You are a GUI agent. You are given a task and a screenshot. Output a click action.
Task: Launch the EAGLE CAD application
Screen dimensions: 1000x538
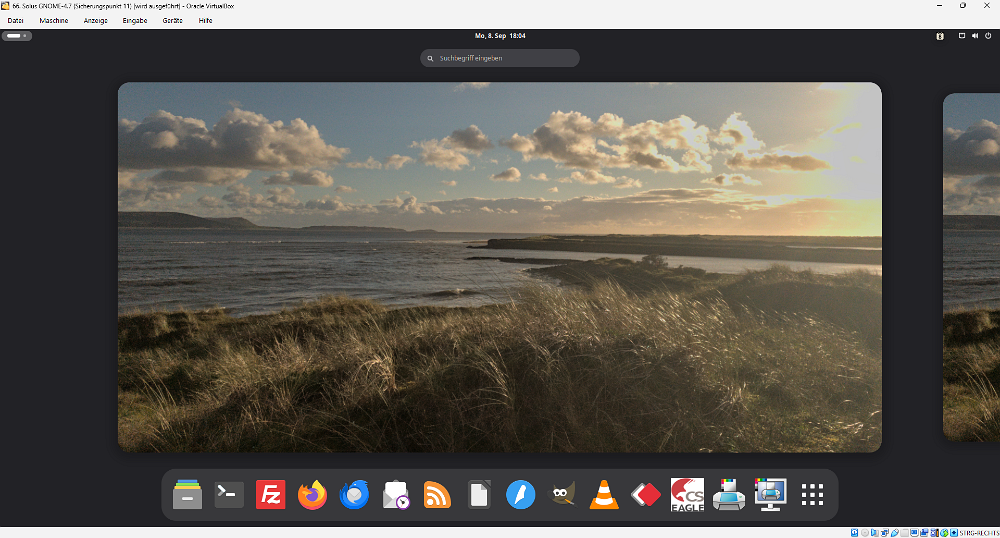[687, 494]
